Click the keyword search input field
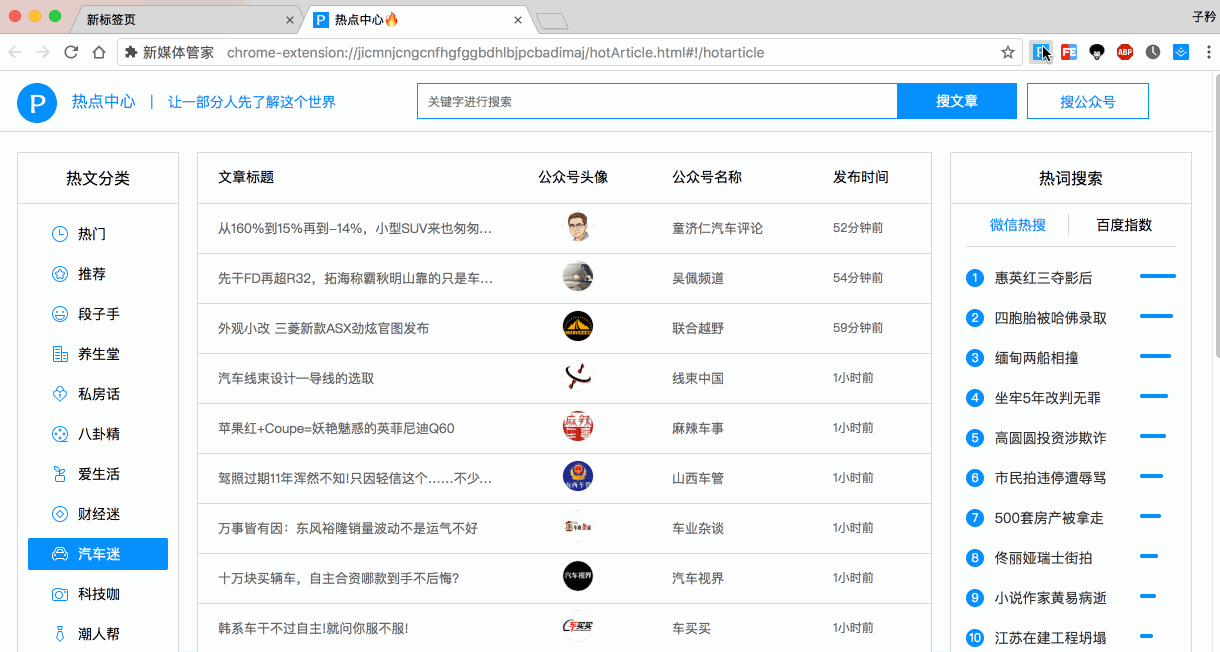The width and height of the screenshot is (1220, 652). [657, 101]
